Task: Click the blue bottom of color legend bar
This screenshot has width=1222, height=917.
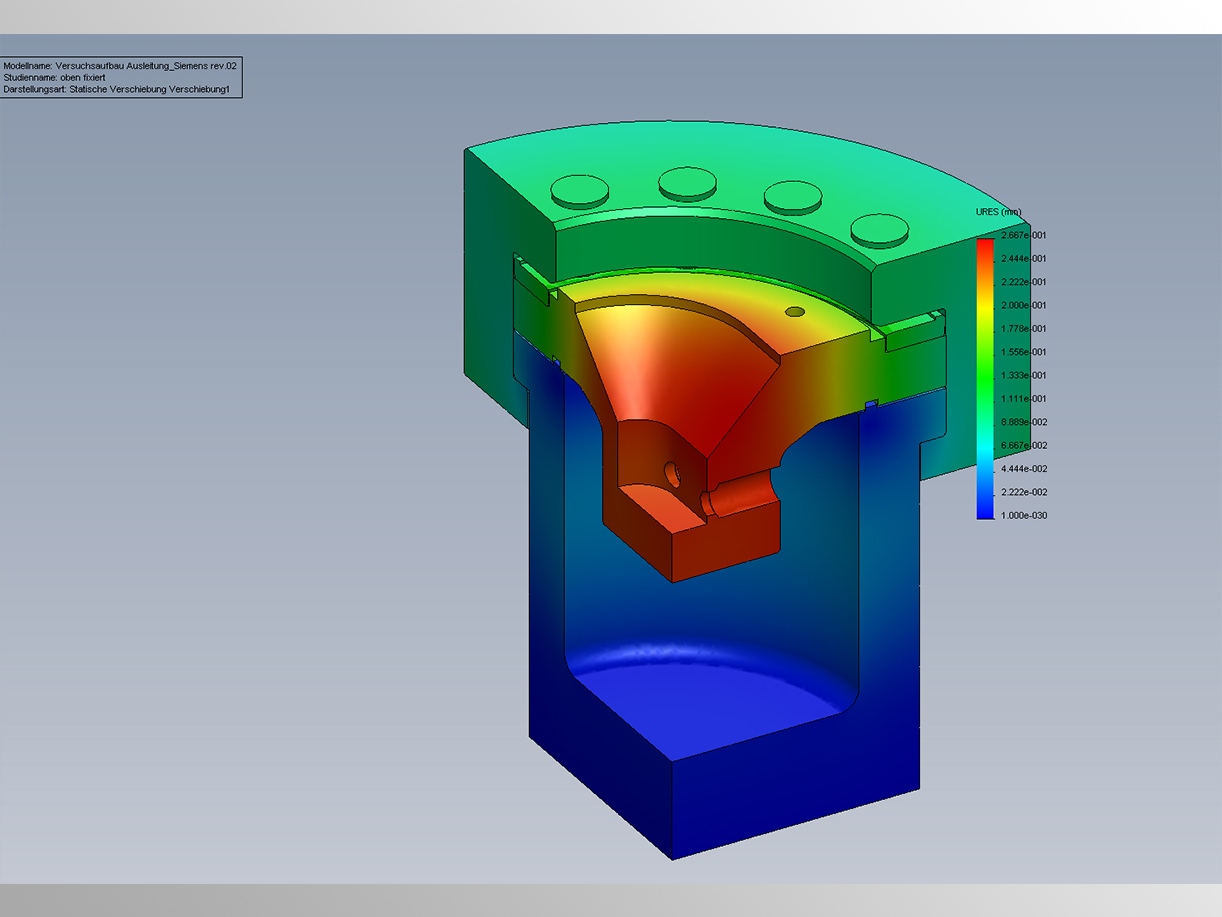Action: pyautogui.click(x=985, y=510)
